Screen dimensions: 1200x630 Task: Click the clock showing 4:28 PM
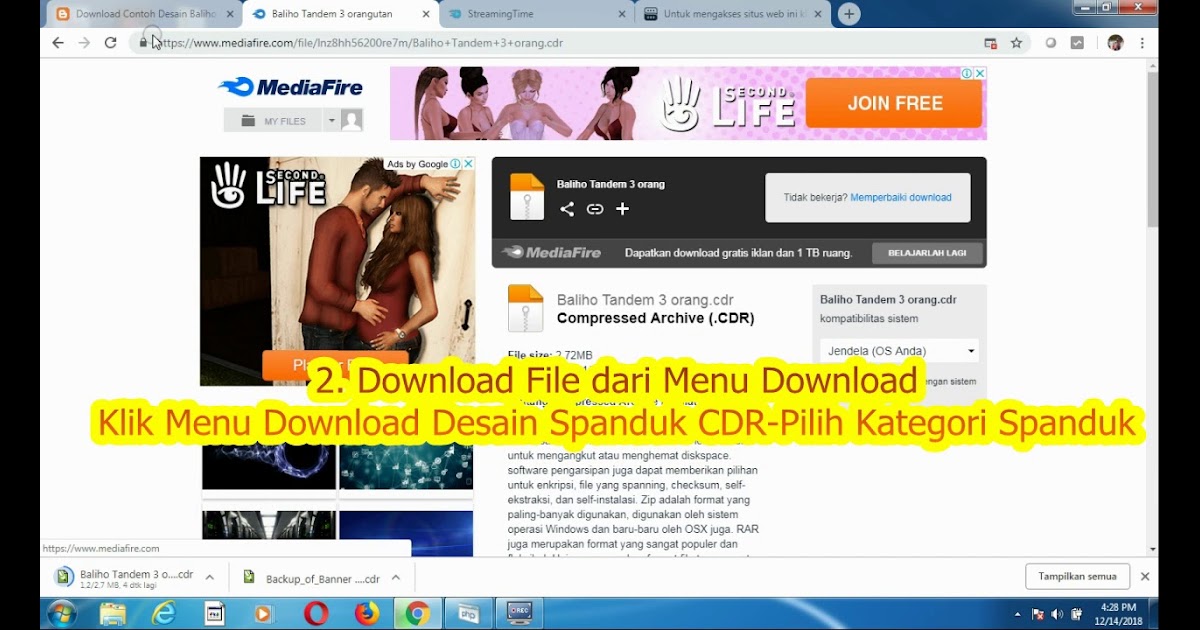point(1118,607)
